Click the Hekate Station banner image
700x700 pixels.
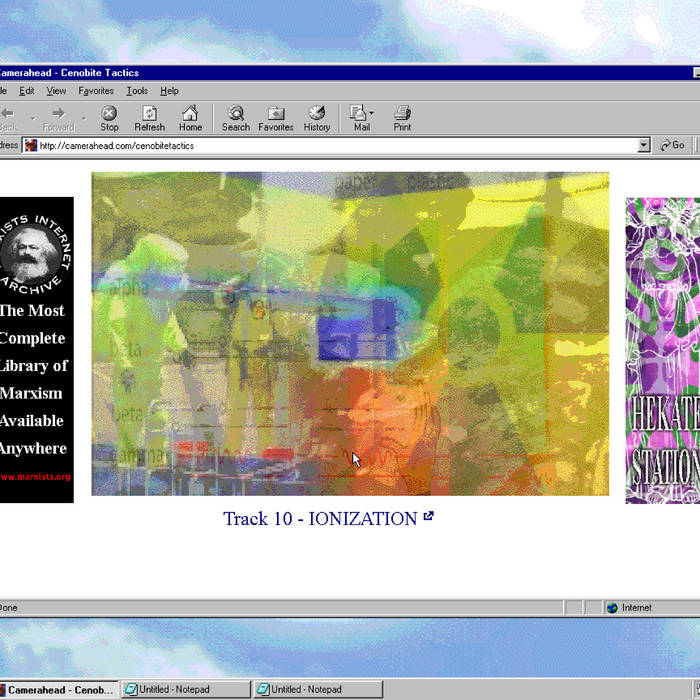tap(662, 350)
